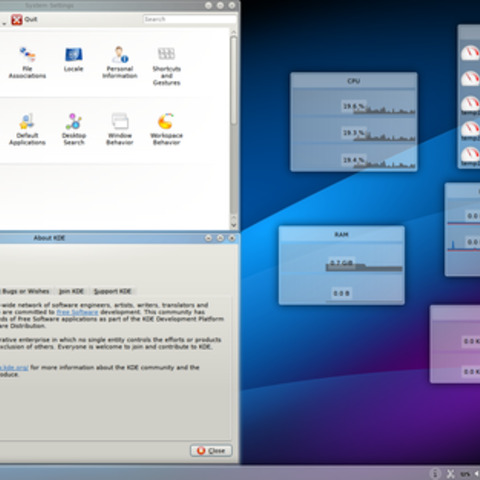This screenshot has height=480, width=480.
Task: Open Default Applications settings
Action: coord(27,129)
